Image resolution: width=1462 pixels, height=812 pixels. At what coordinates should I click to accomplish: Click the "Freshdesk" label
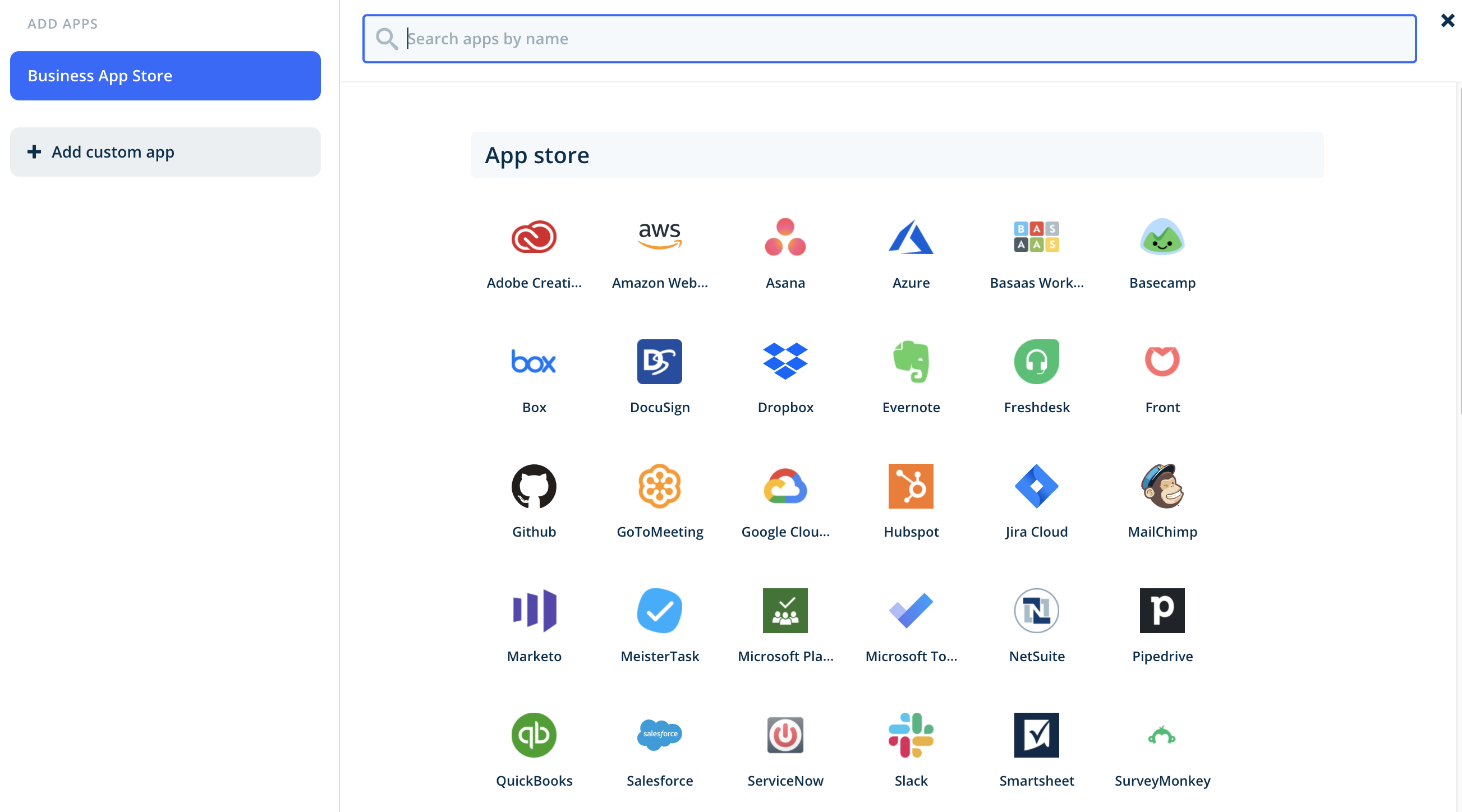coord(1036,407)
